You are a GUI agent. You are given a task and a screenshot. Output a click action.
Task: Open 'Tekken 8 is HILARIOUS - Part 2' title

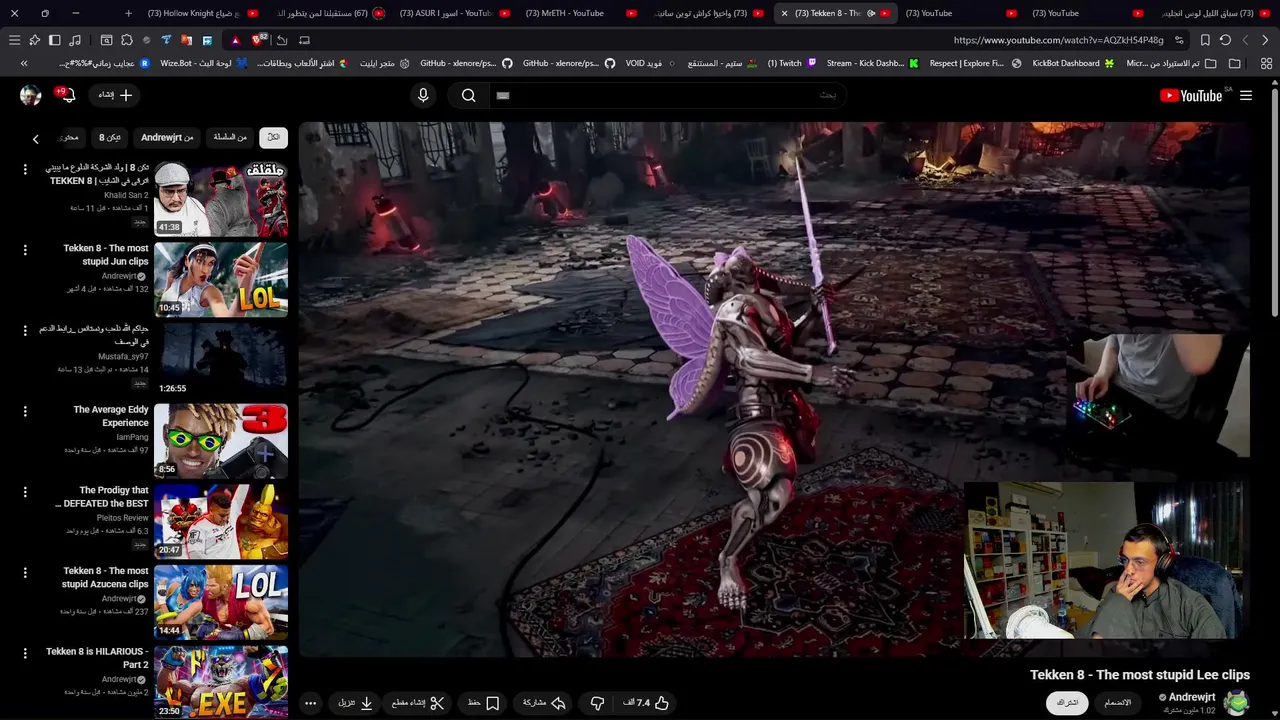(97, 658)
